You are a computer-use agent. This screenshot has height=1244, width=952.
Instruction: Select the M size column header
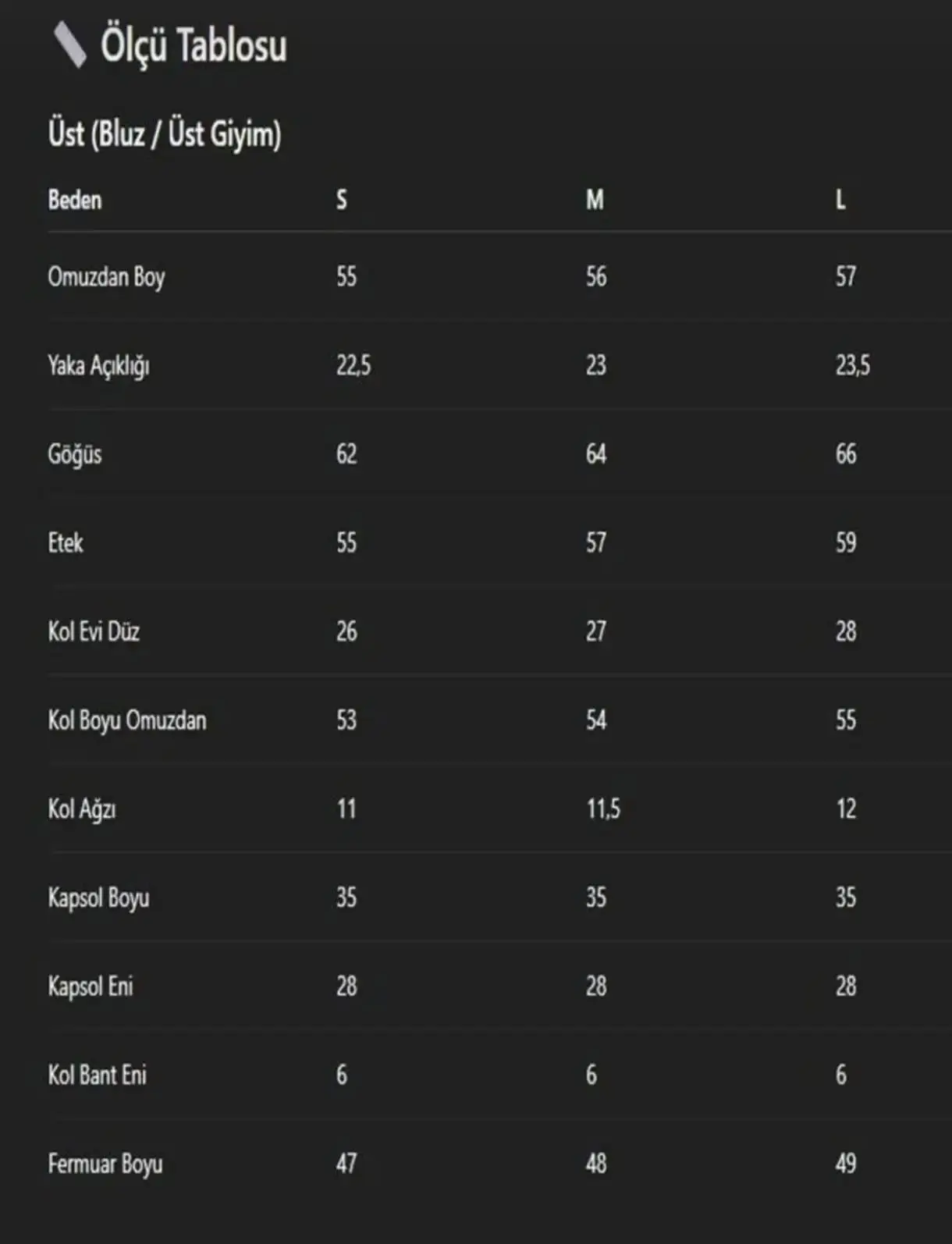click(x=595, y=201)
